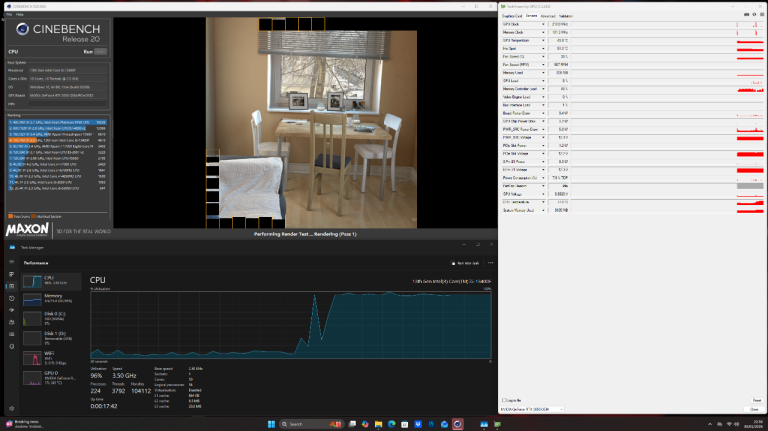Enable the Log to file checkbox
Screen dimensions: 768x431
(x=504, y=398)
